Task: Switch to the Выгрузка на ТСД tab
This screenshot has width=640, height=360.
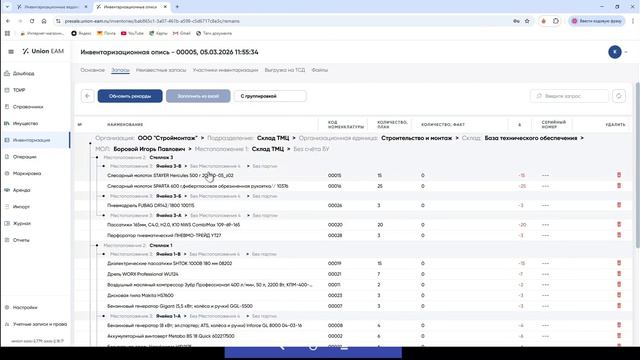Action: (x=284, y=70)
